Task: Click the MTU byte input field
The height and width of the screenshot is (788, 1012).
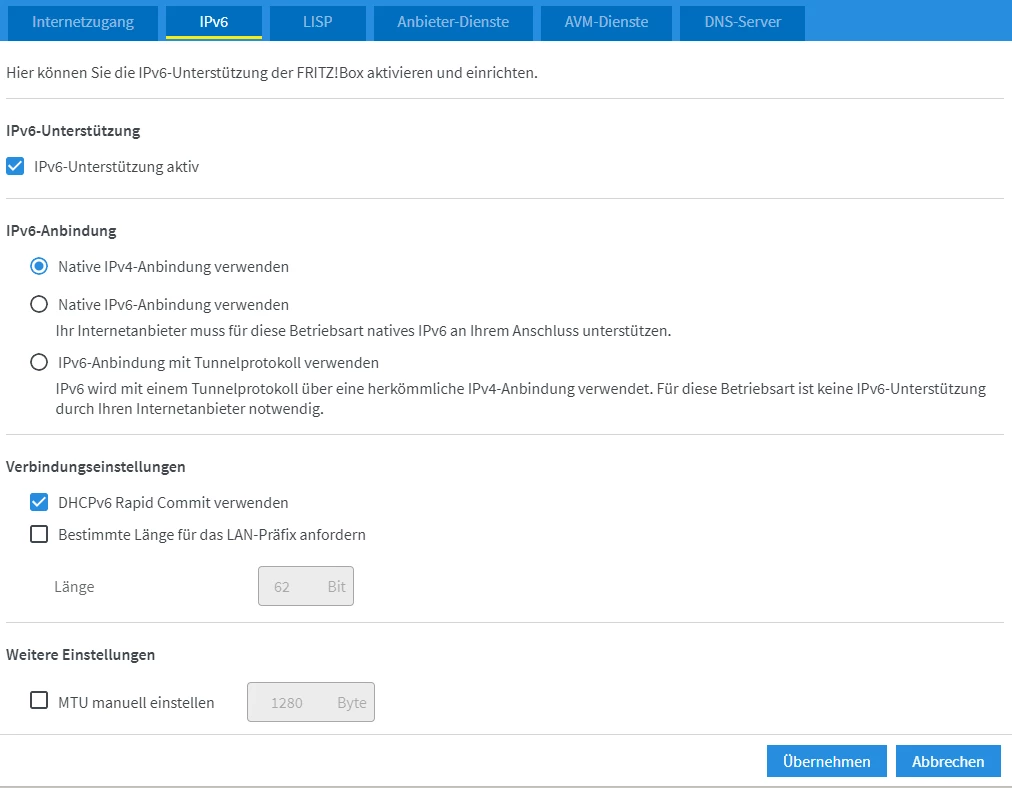Action: coord(310,702)
